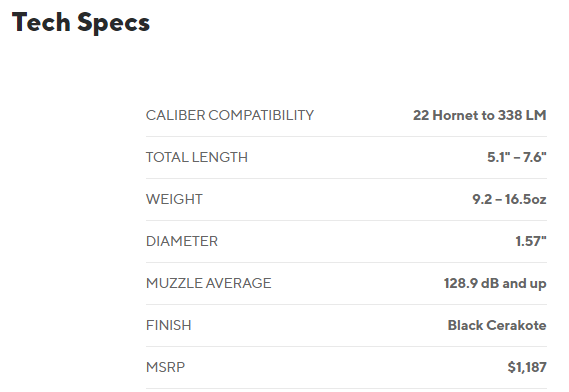Screen dimensions: 569x392
Task: Select the FINISH label
Action: click(168, 325)
